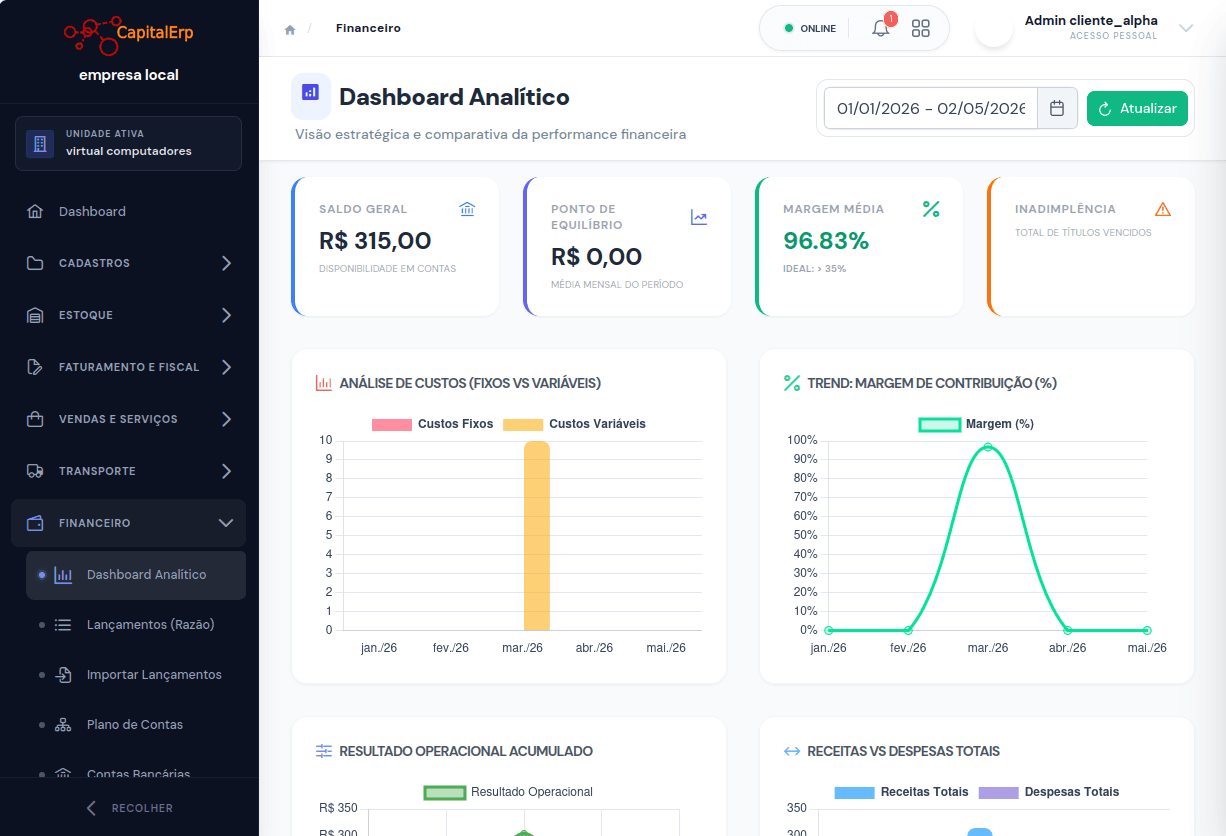This screenshot has width=1226, height=836.
Task: Click the Transporte truck icon
Action: point(35,471)
